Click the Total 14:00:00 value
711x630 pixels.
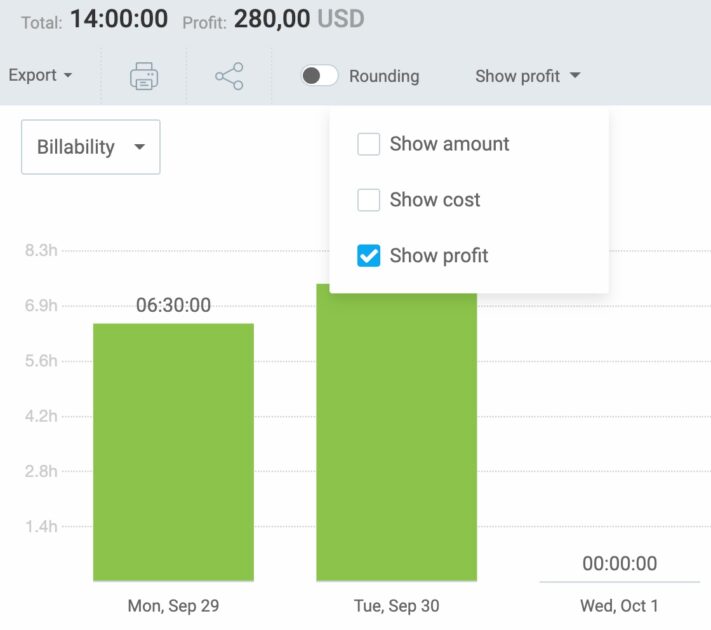(x=119, y=18)
